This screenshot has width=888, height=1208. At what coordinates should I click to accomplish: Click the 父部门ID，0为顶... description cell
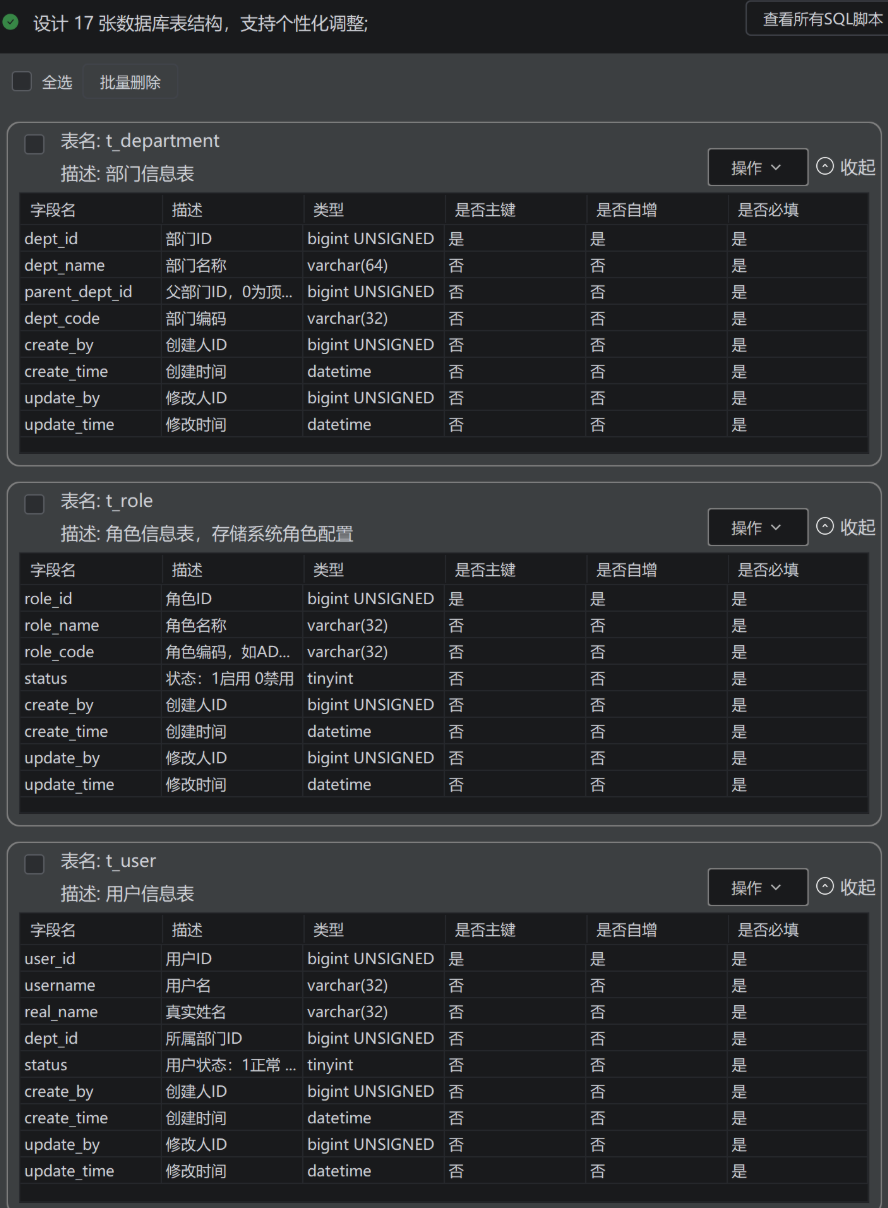230,292
